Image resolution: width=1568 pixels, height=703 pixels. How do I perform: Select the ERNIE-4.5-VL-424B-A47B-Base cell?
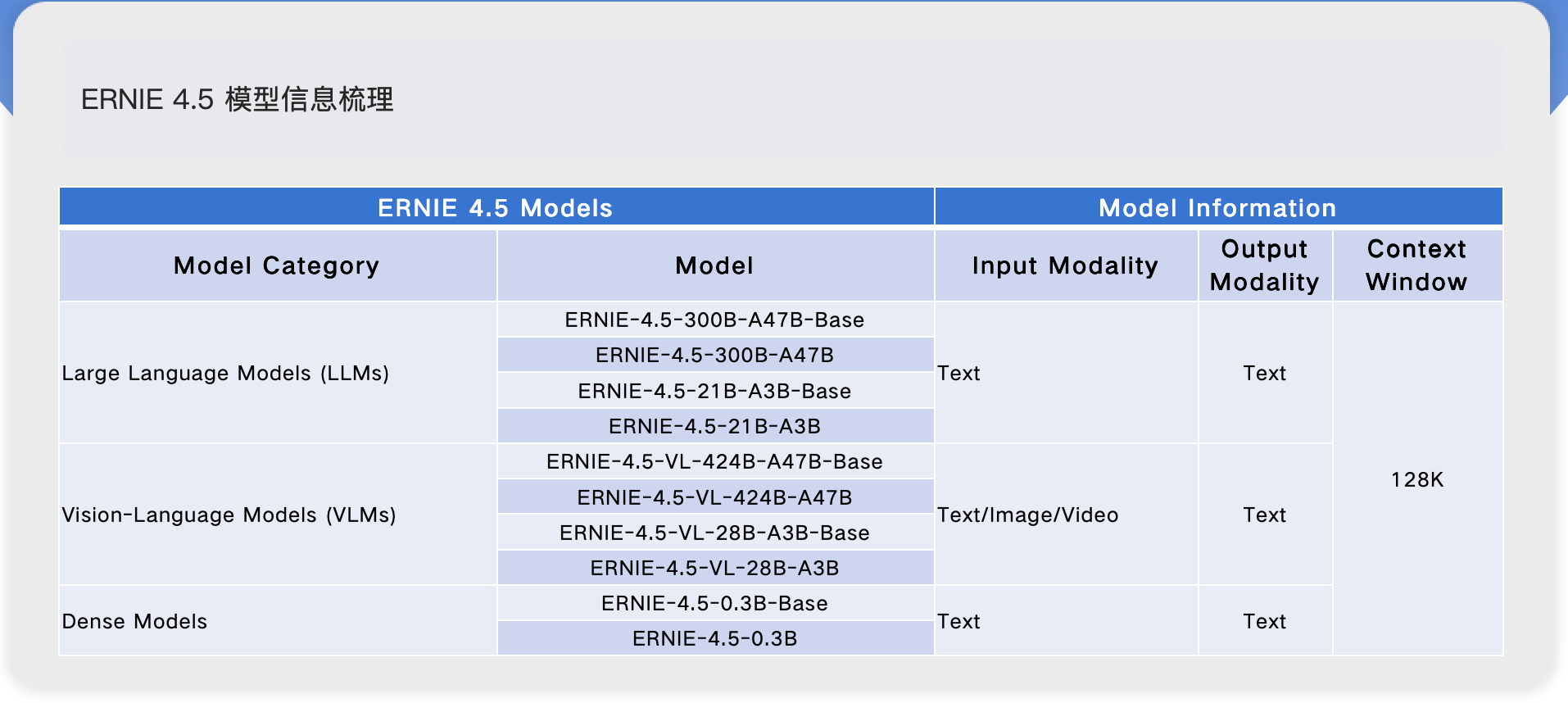tap(715, 461)
